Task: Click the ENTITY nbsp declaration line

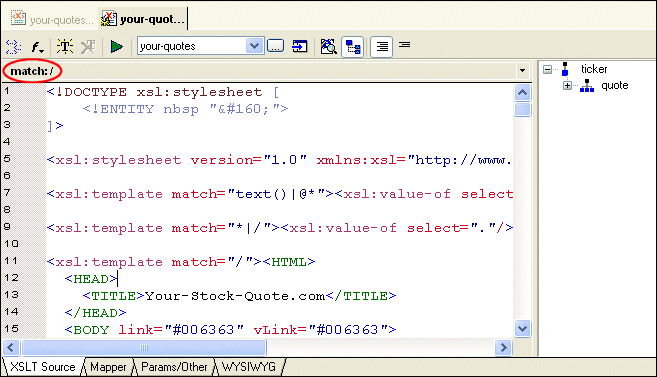Action: [x=185, y=109]
